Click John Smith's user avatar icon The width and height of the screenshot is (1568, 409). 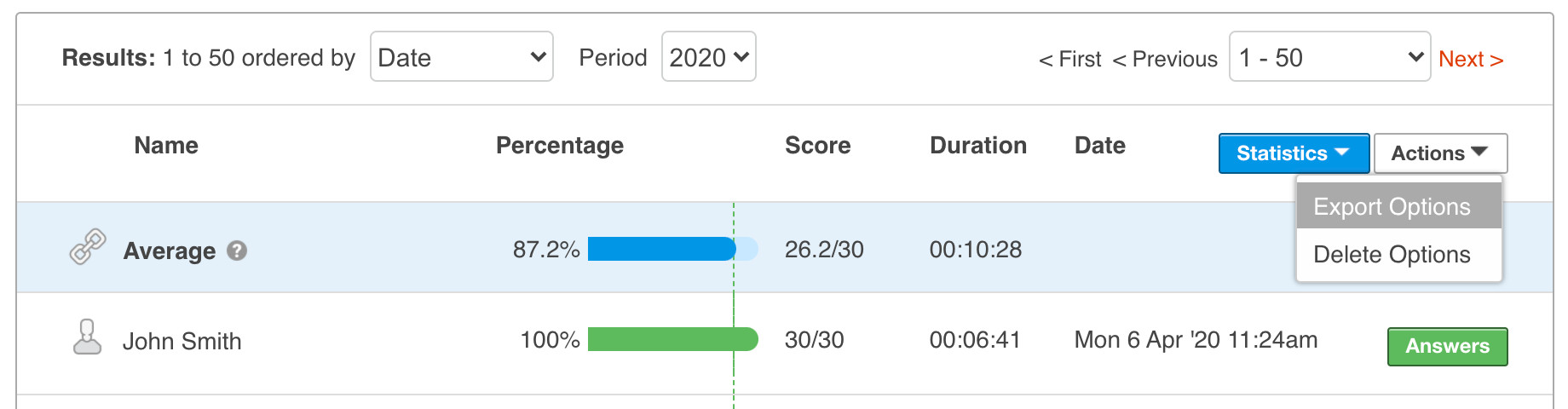tap(87, 337)
